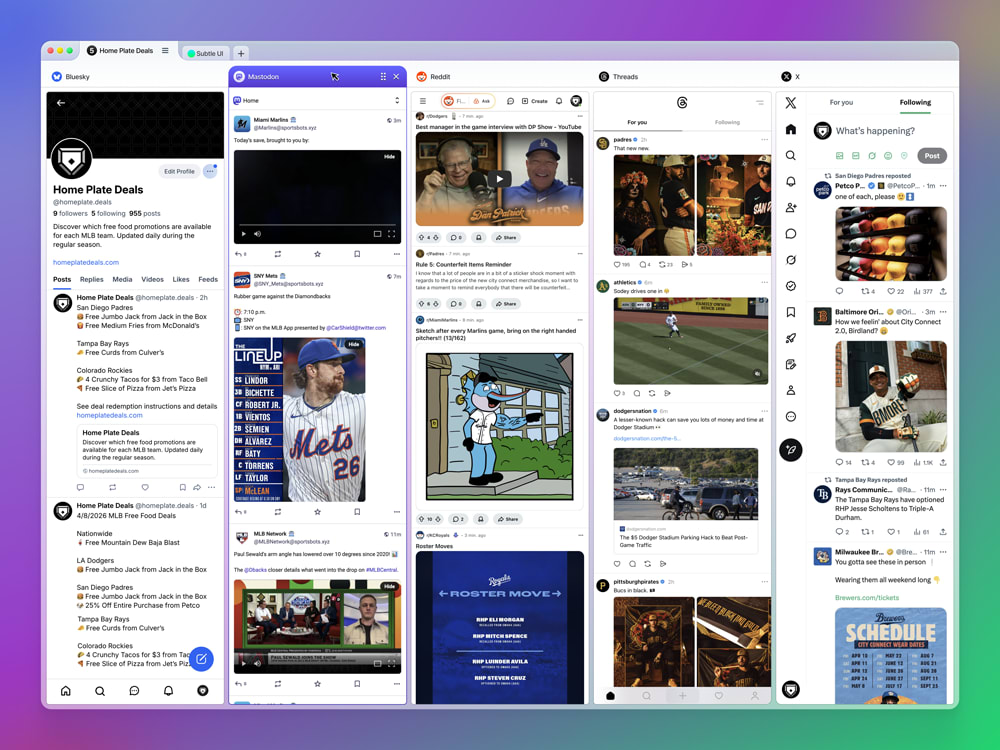This screenshot has height=750, width=1000.
Task: Open X Follow people icon in sidebar
Action: 791,208
